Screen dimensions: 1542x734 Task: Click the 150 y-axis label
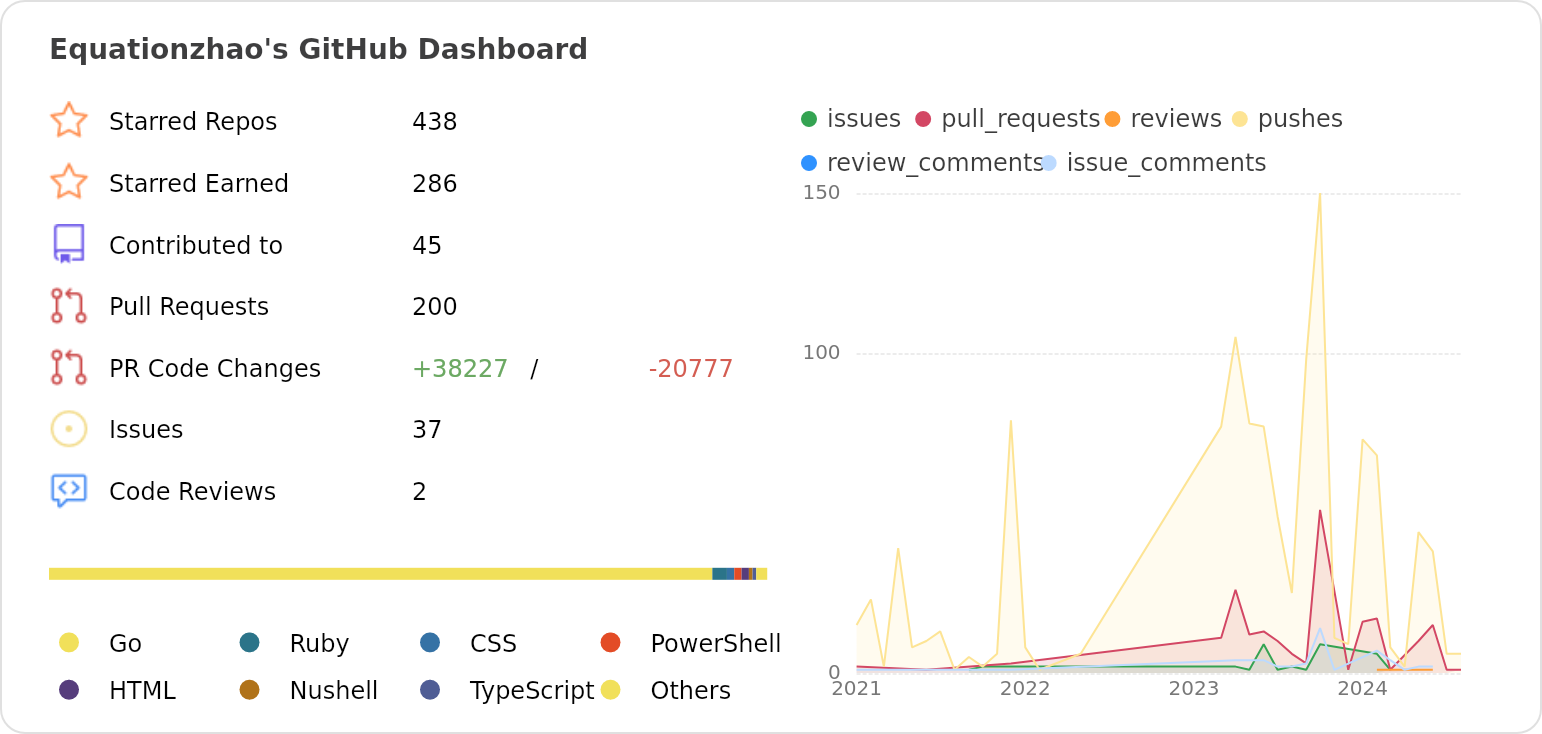coord(822,193)
